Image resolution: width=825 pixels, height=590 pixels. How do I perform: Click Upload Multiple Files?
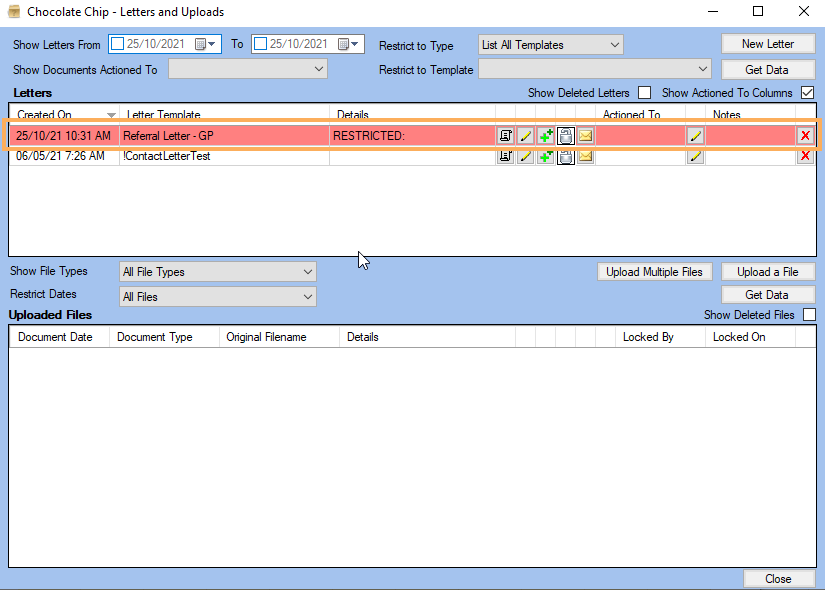[x=655, y=272]
